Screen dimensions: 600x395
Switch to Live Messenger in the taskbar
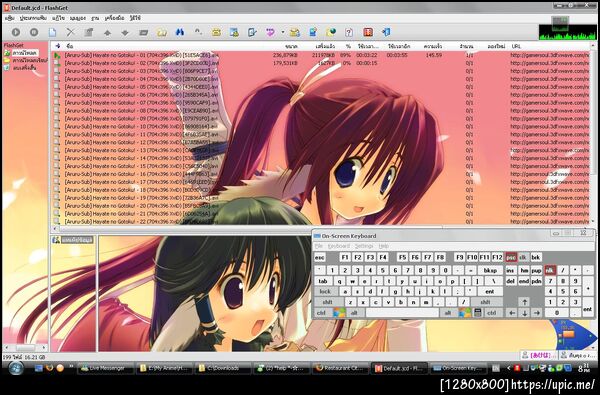click(x=106, y=368)
